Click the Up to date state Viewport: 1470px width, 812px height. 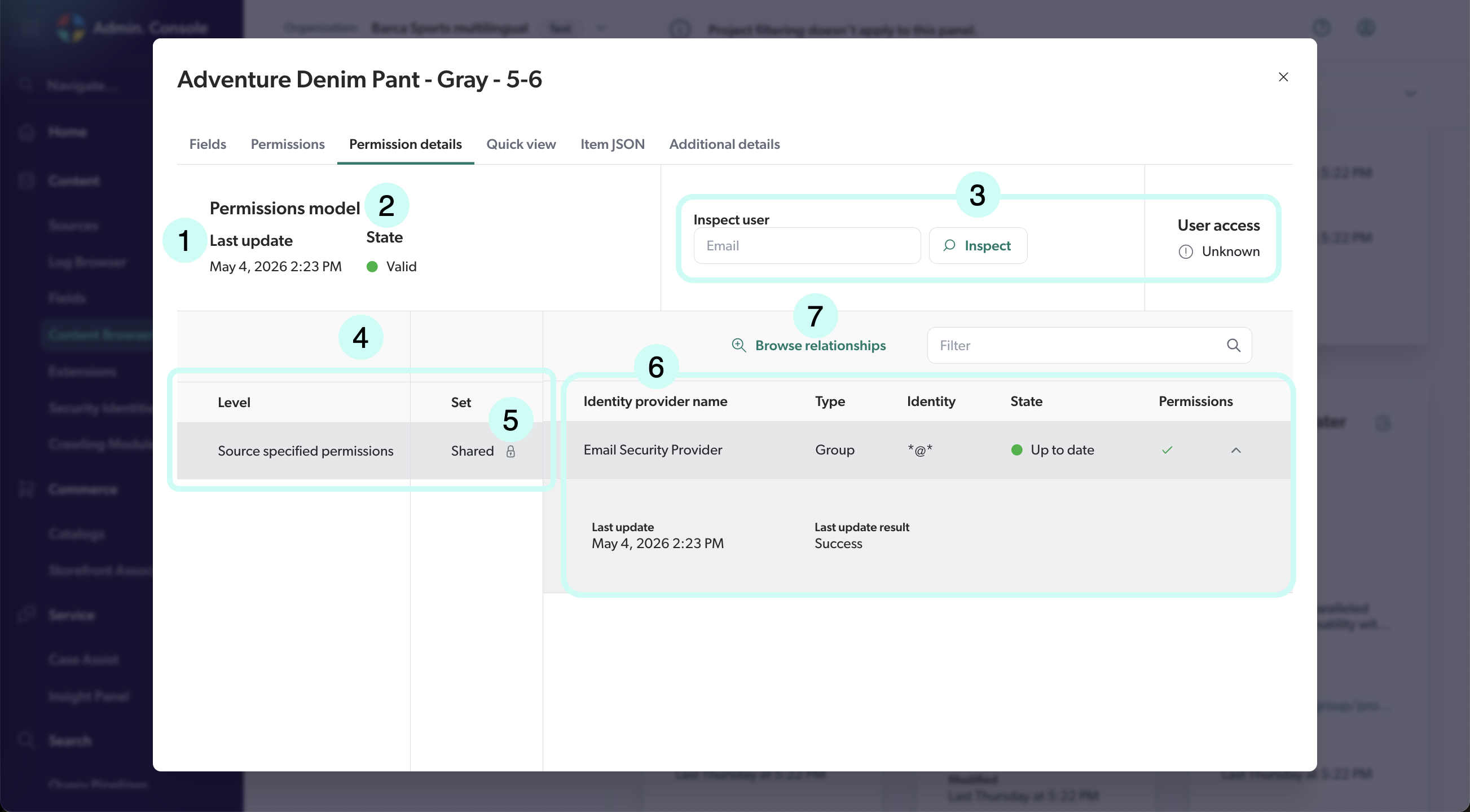pos(1051,449)
